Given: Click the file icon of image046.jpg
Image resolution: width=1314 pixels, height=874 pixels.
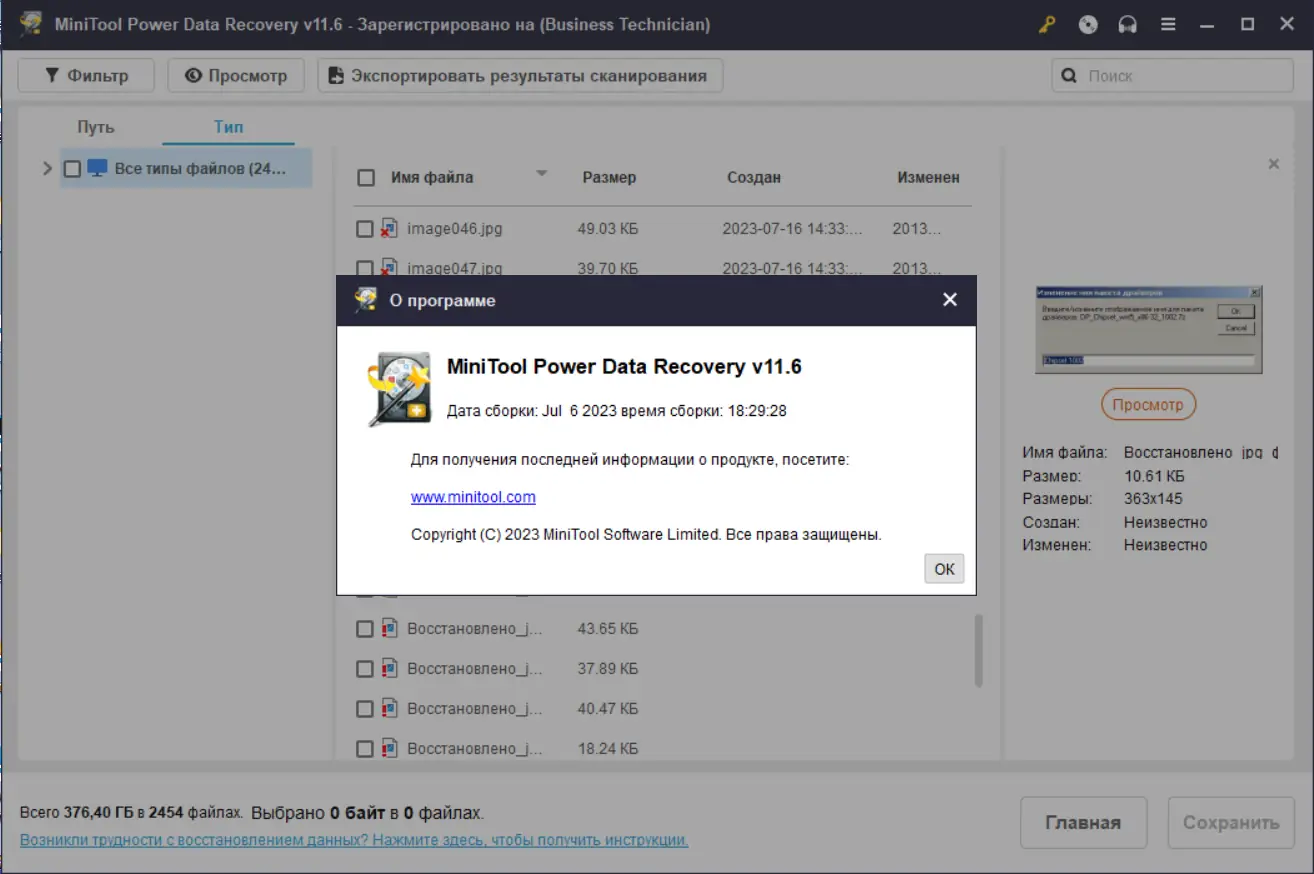Looking at the screenshot, I should point(389,229).
